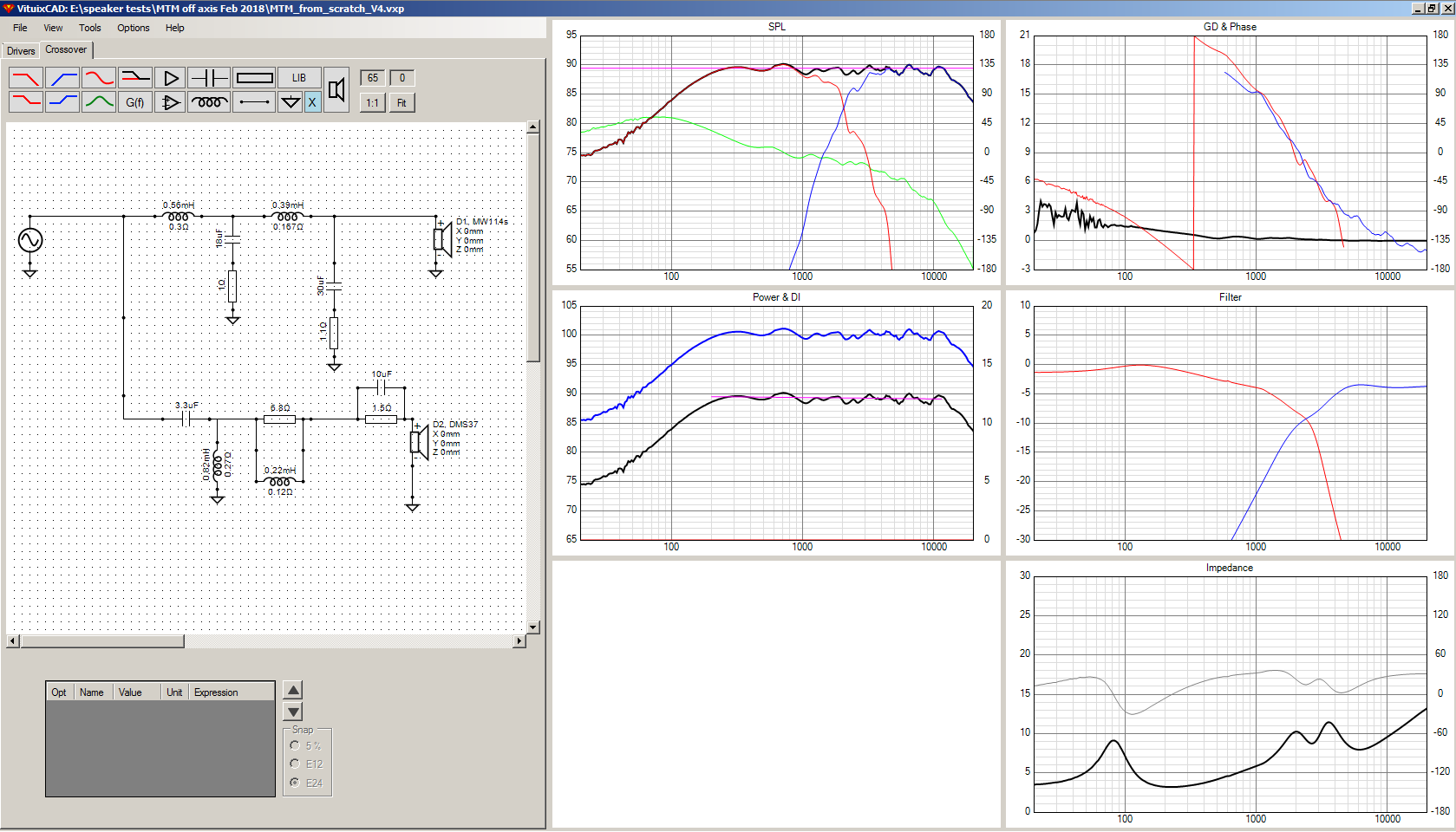The height and width of the screenshot is (832, 1456).
Task: Select the blue high-pass filter block
Action: [x=62, y=78]
